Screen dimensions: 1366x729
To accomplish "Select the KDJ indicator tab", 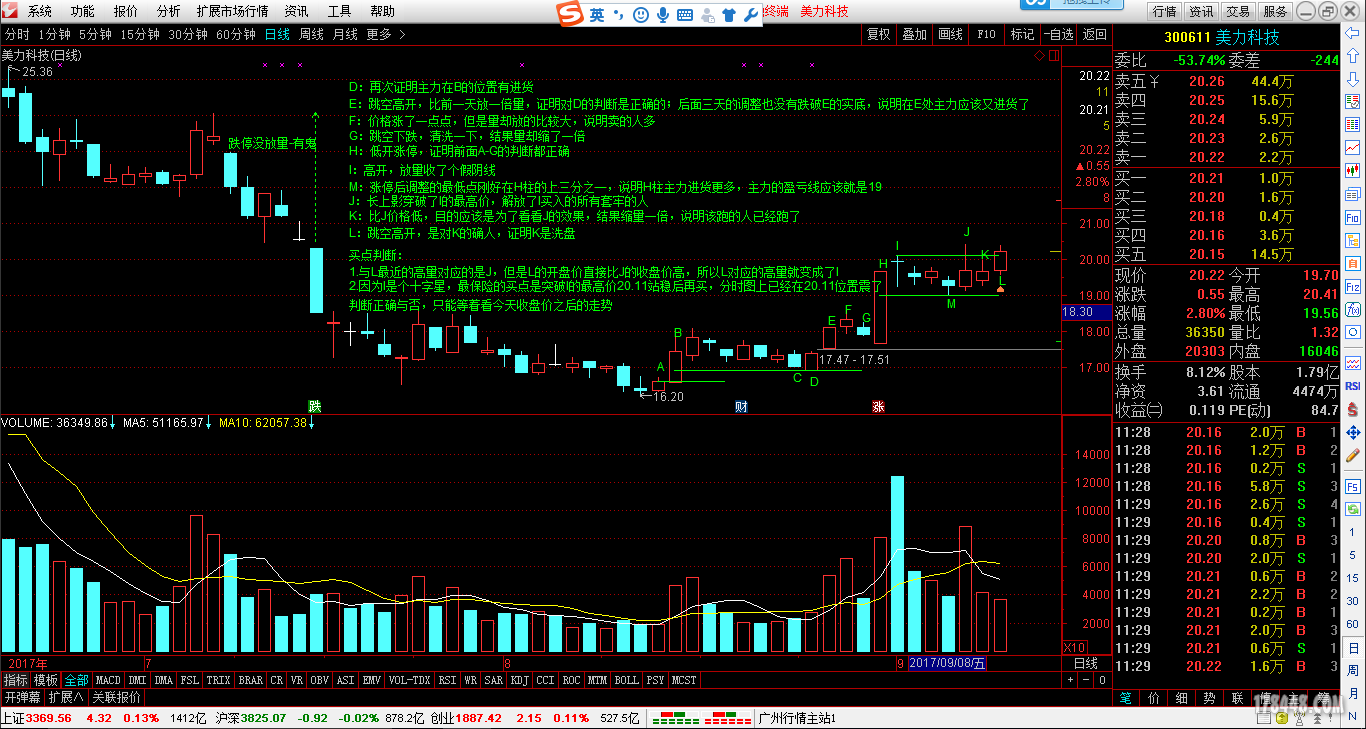I will click(519, 680).
